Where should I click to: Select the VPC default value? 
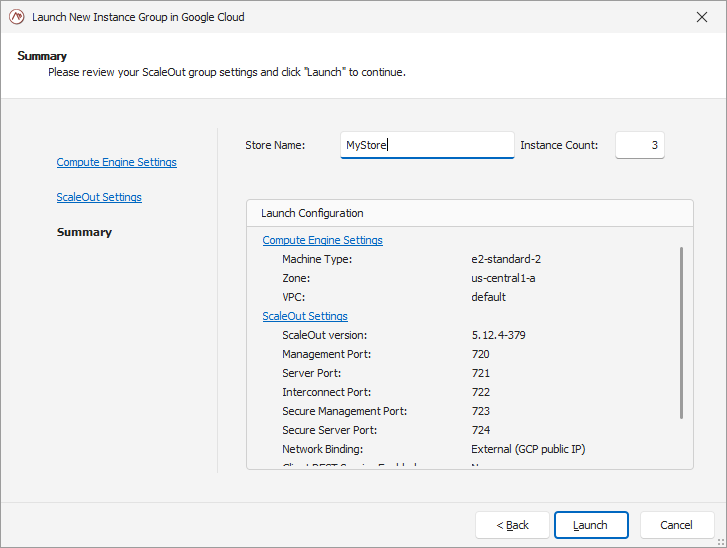click(488, 297)
